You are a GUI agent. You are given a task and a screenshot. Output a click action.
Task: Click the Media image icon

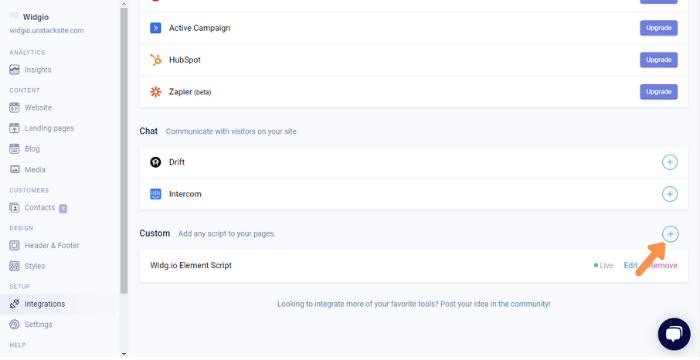pyautogui.click(x=14, y=170)
